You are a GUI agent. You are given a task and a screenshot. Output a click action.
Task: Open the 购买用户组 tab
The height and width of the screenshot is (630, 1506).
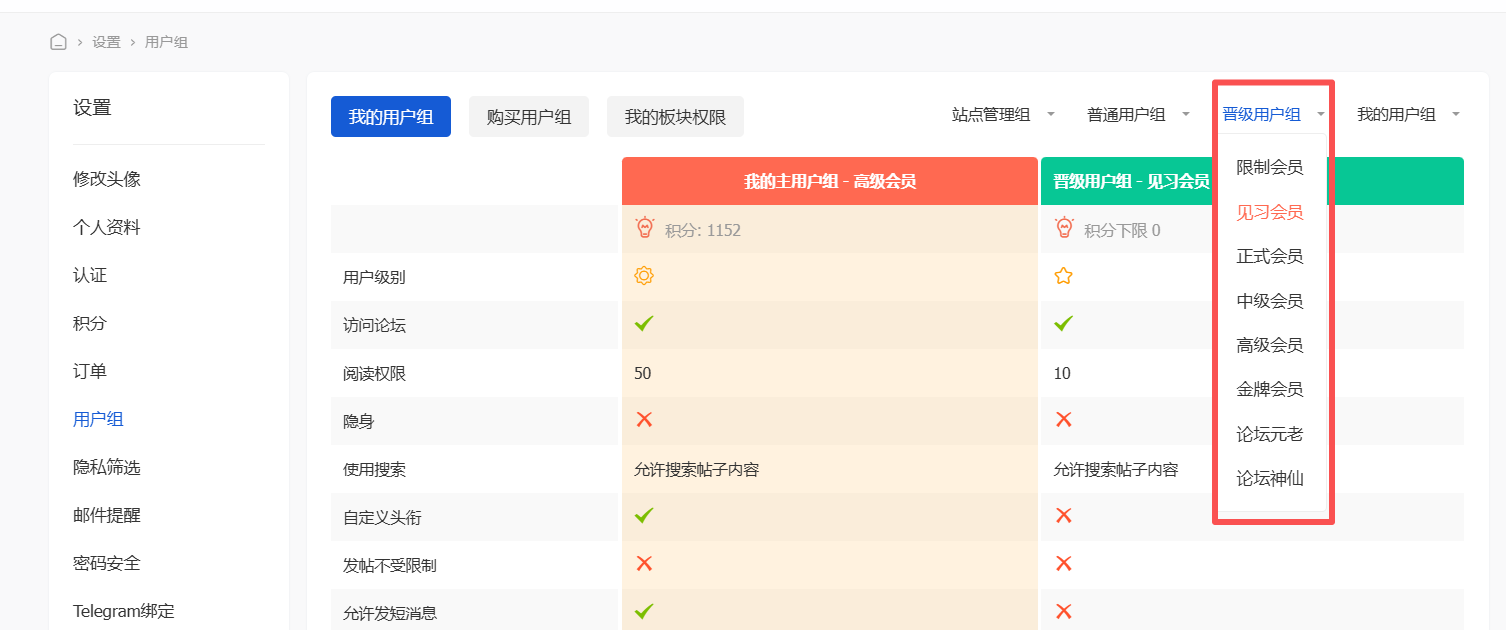click(x=529, y=117)
